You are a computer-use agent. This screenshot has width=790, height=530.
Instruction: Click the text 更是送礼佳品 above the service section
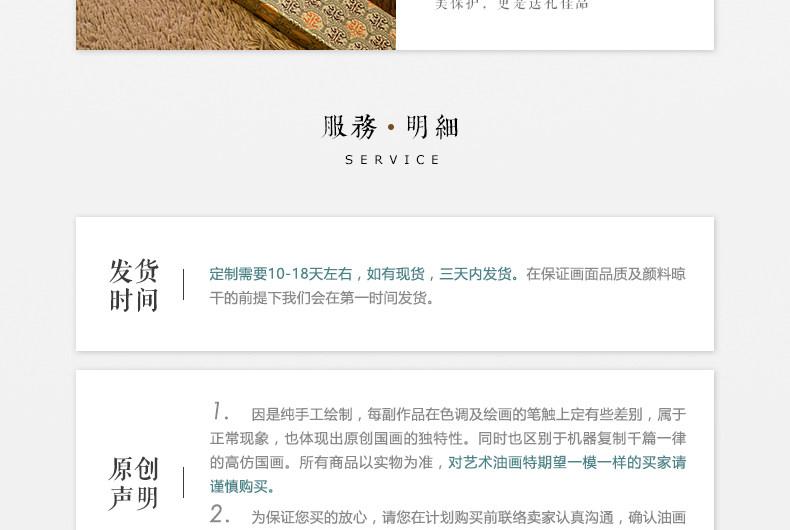[544, 5]
